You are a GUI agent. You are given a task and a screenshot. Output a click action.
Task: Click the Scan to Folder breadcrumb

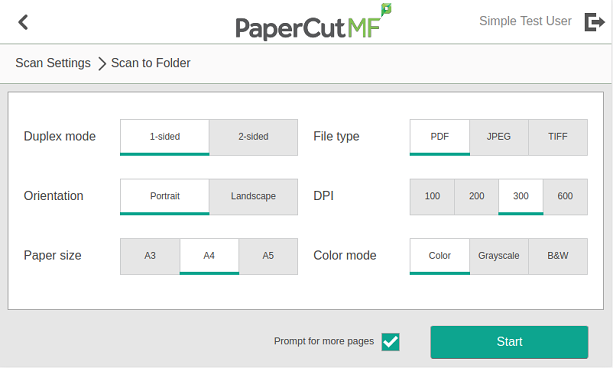151,63
